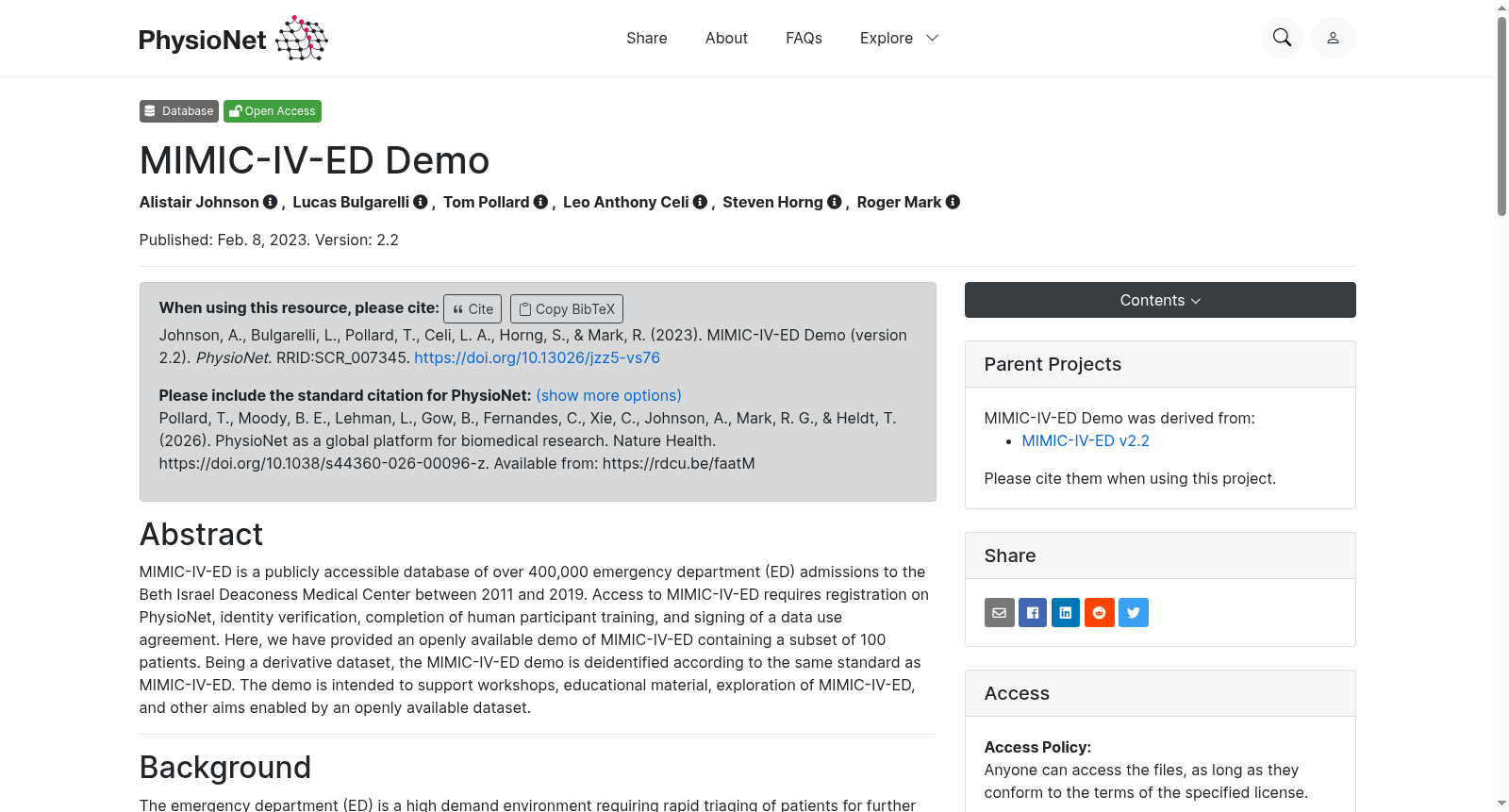Show info for Lucas Bulgarelli

tap(421, 202)
